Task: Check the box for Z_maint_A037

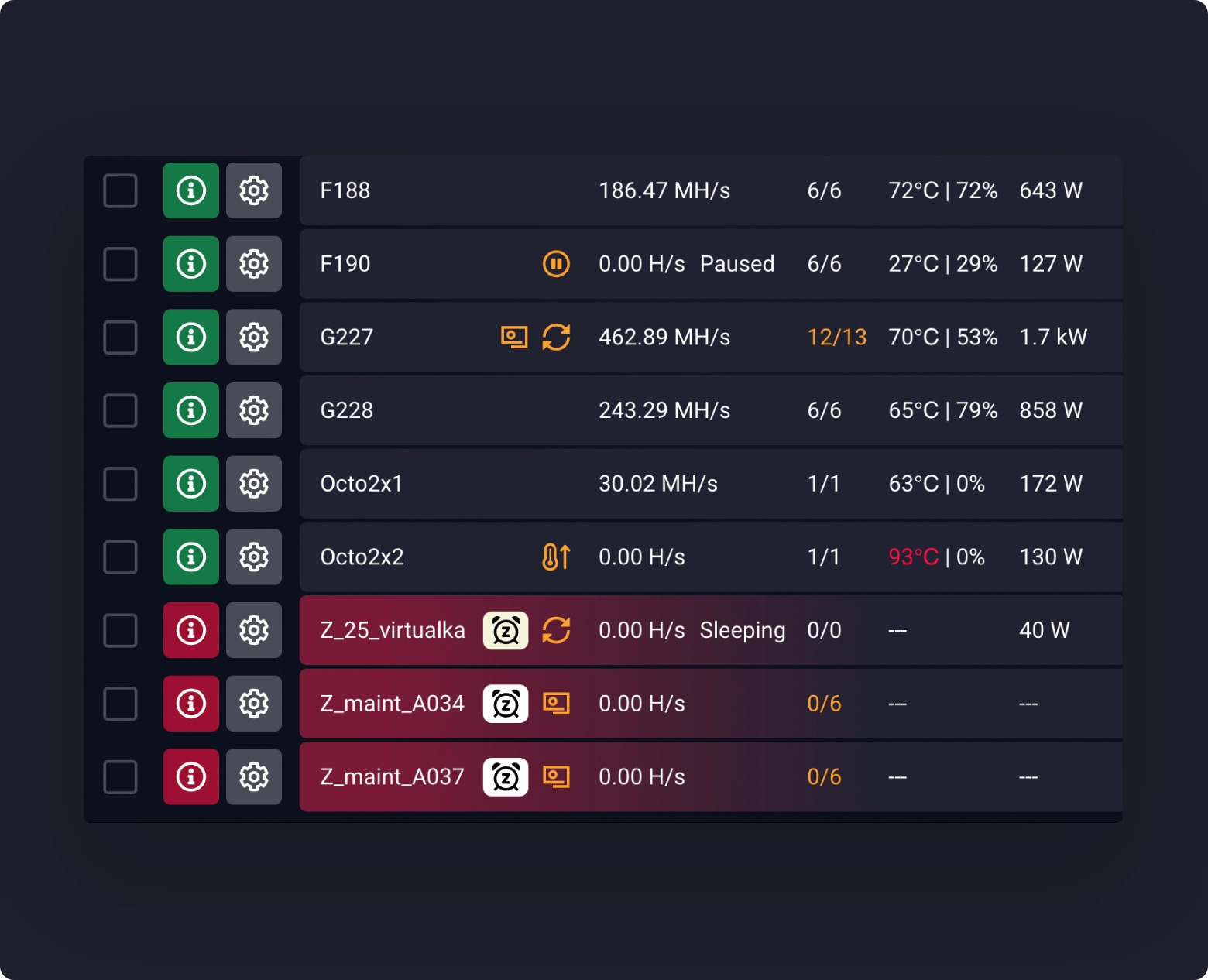Action: [120, 776]
